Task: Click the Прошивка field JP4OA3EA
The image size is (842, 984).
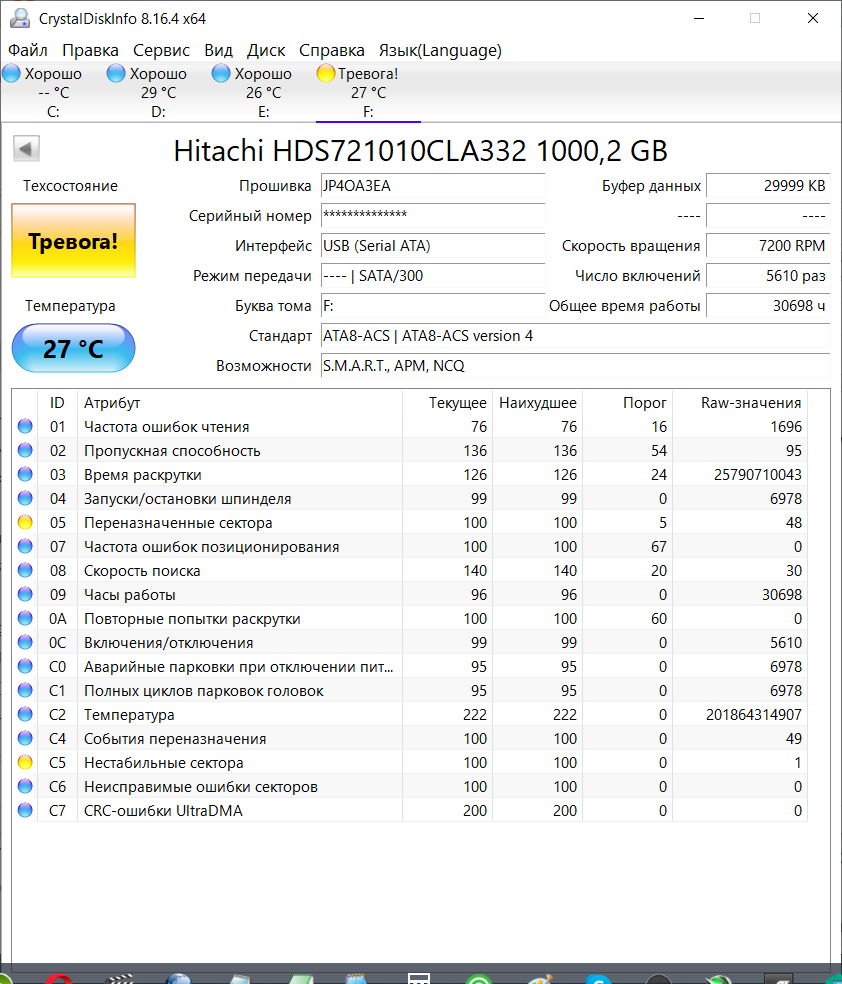Action: [x=433, y=186]
